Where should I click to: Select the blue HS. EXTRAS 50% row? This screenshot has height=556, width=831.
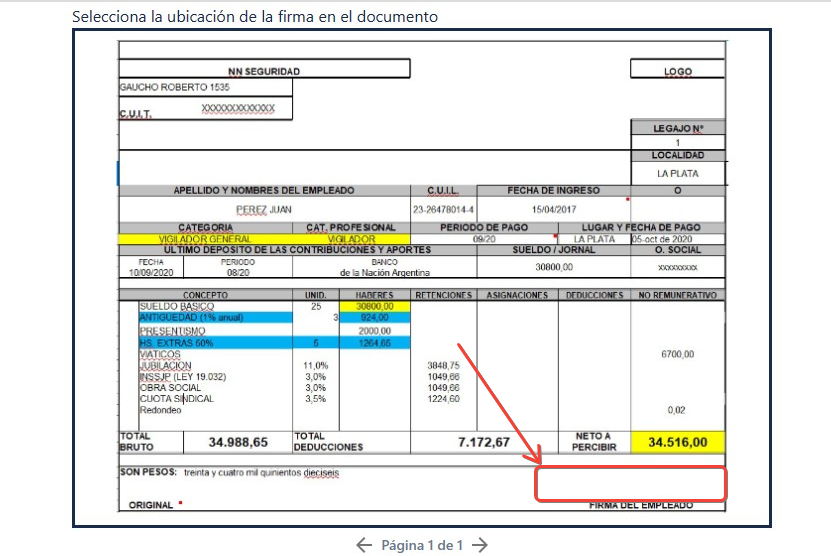215,343
